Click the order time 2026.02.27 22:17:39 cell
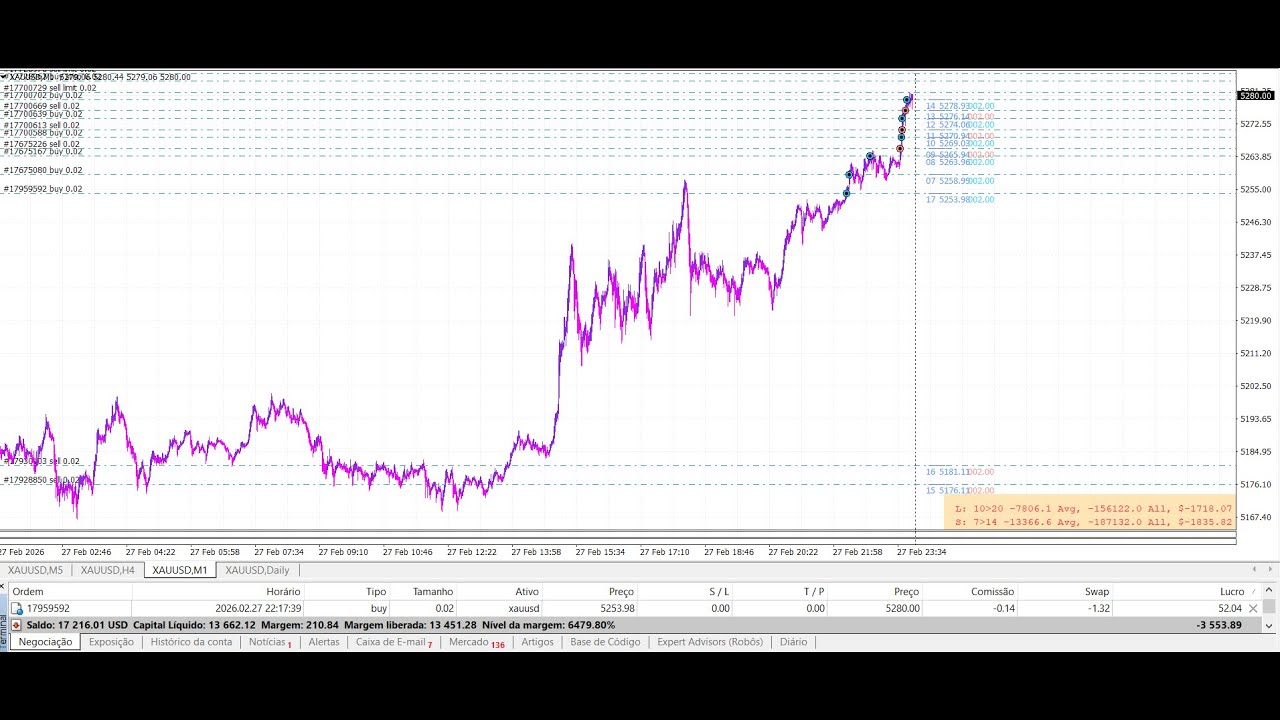This screenshot has height=720, width=1280. (x=258, y=608)
